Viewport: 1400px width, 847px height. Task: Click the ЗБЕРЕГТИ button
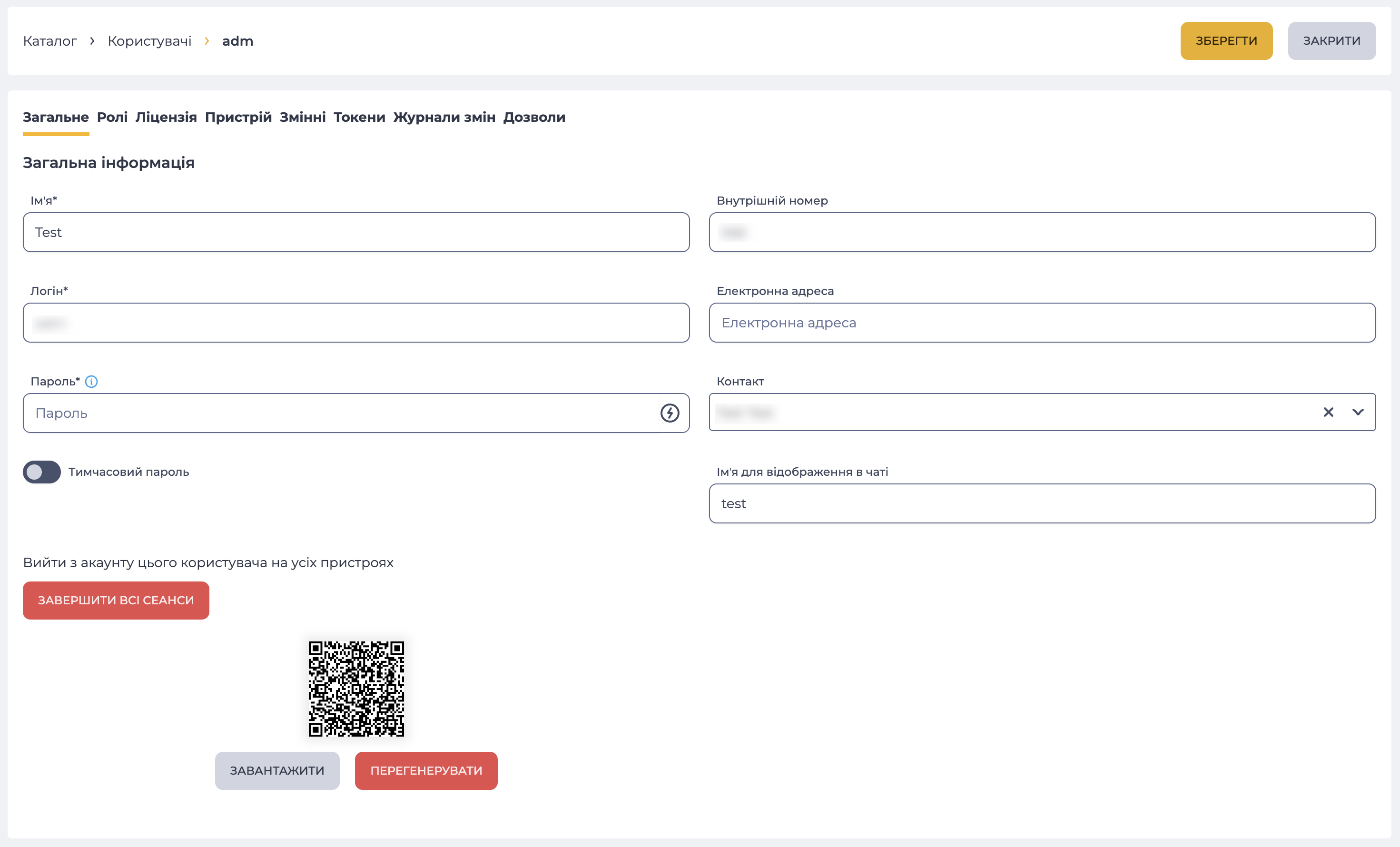coord(1226,41)
